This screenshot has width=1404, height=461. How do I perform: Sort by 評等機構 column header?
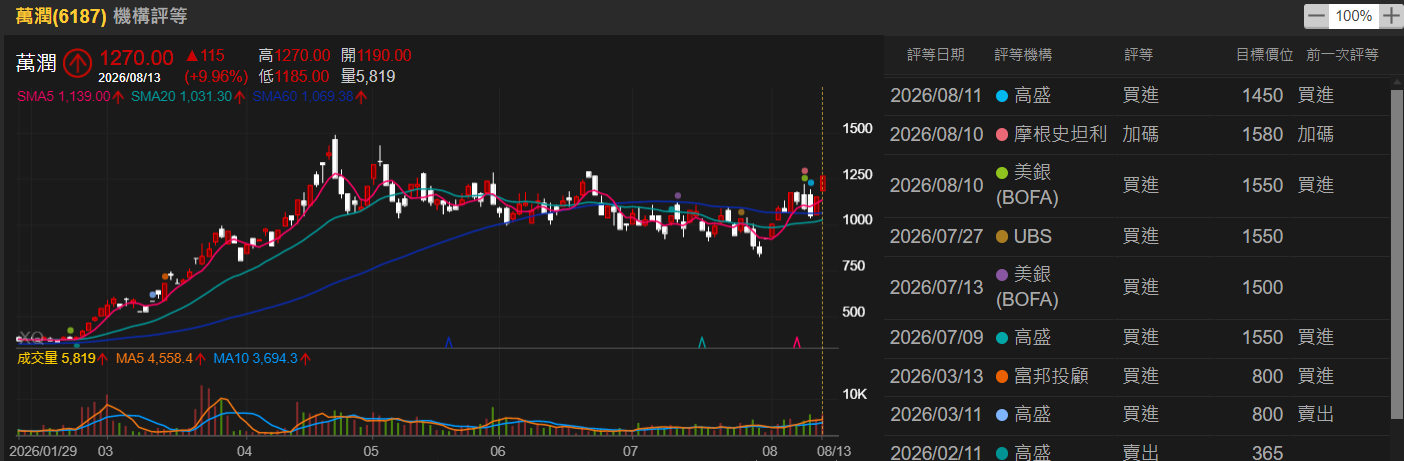point(1023,55)
